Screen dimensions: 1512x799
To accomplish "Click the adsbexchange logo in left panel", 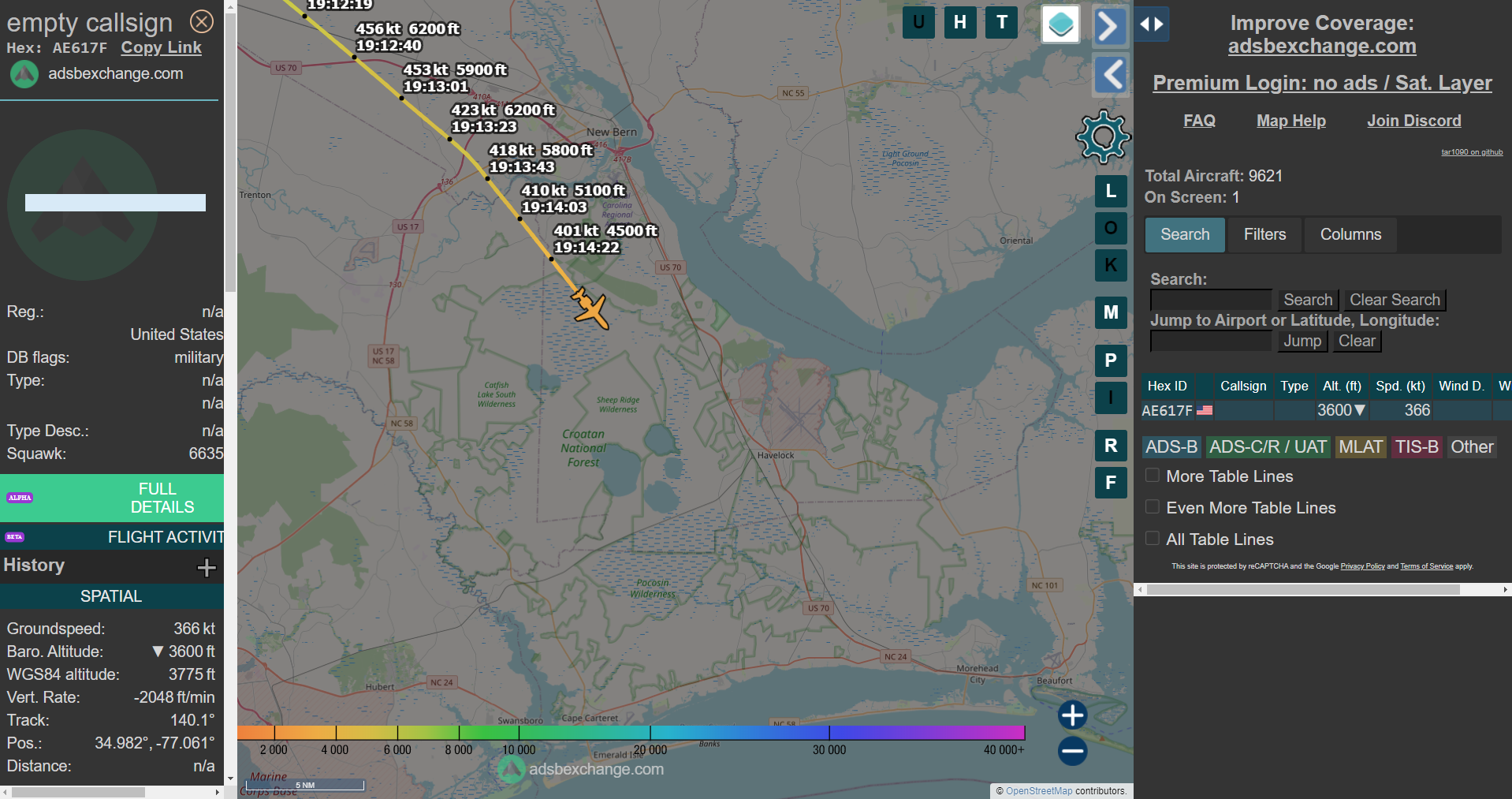I will [24, 74].
